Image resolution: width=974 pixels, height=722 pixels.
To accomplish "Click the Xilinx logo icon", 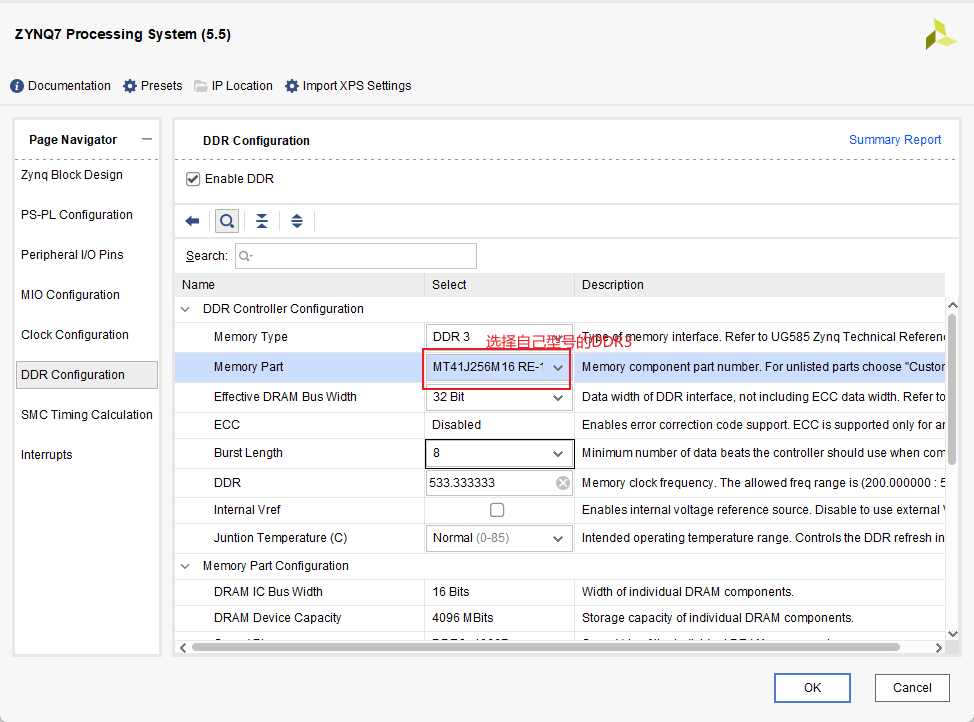I will [x=940, y=35].
